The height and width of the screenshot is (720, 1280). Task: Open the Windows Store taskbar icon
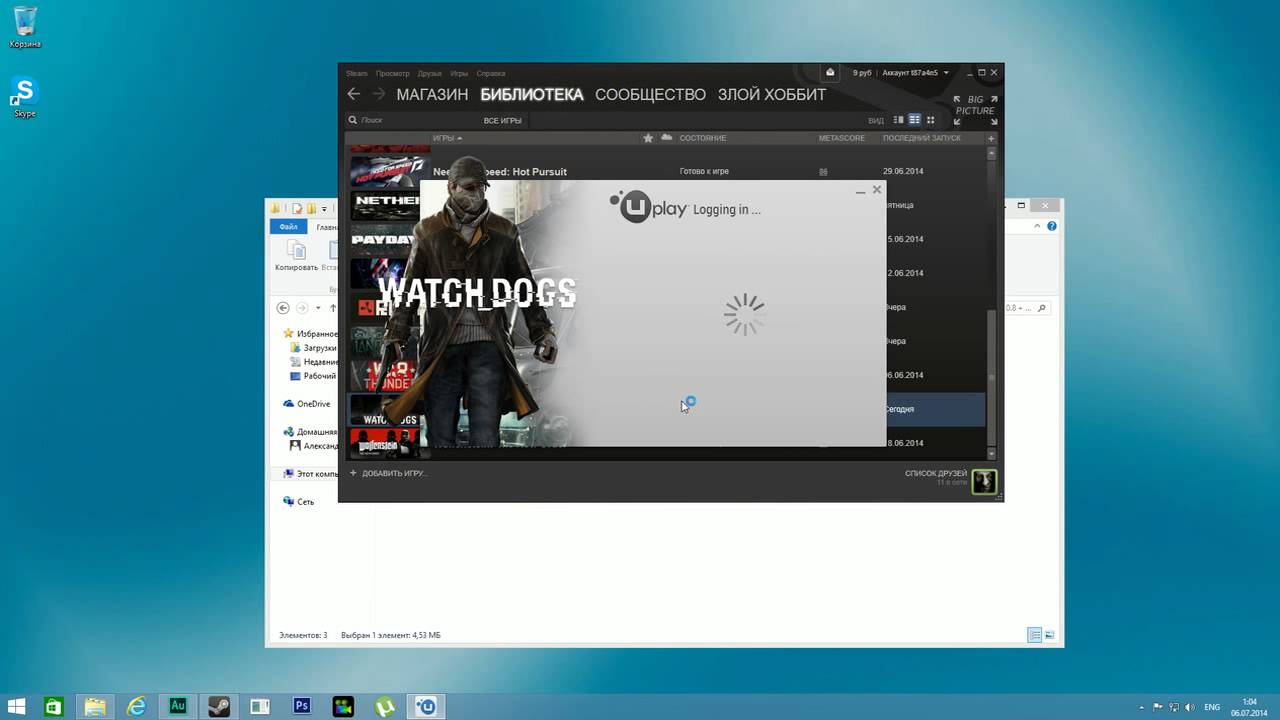click(54, 706)
